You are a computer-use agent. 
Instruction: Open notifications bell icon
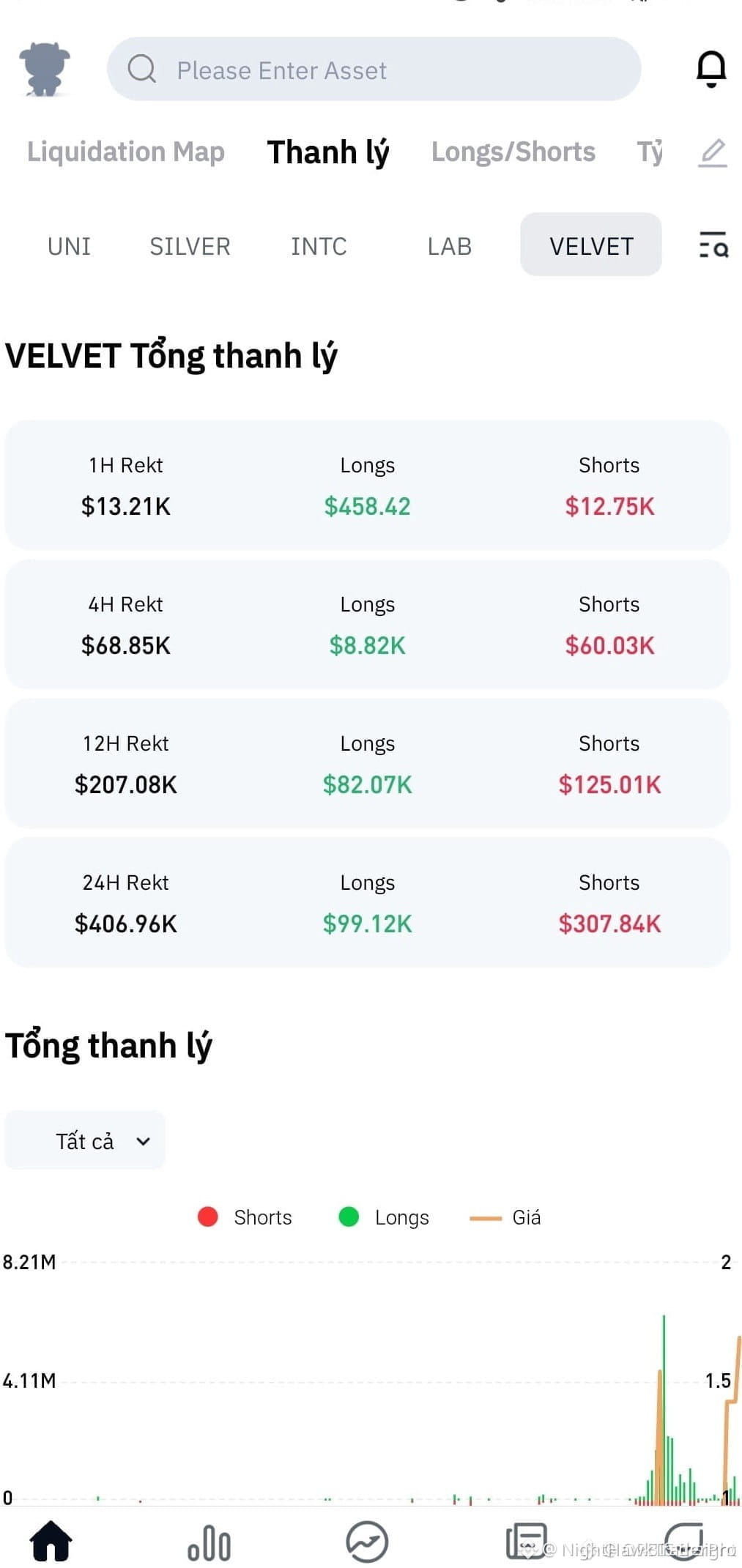click(x=711, y=70)
